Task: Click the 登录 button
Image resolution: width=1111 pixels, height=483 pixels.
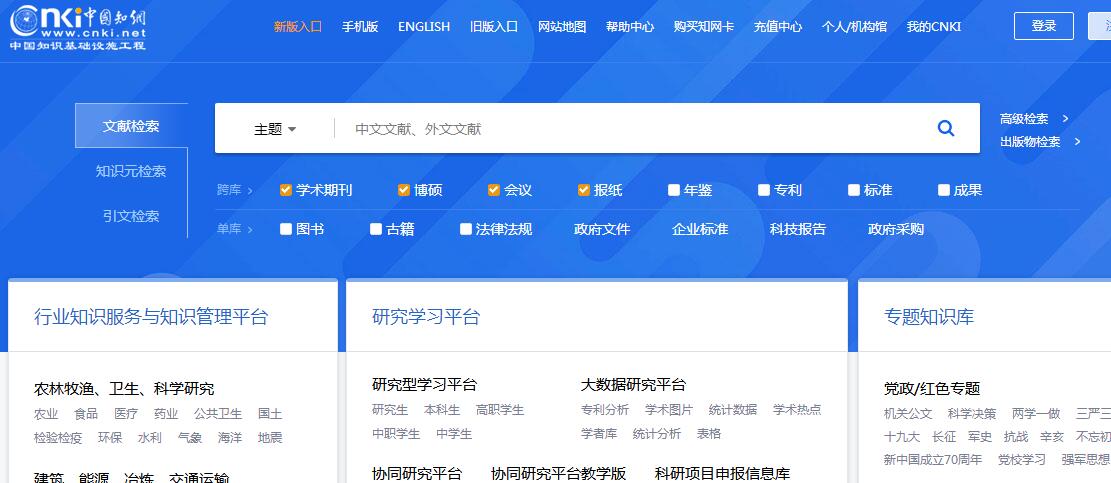Action: tap(1043, 26)
